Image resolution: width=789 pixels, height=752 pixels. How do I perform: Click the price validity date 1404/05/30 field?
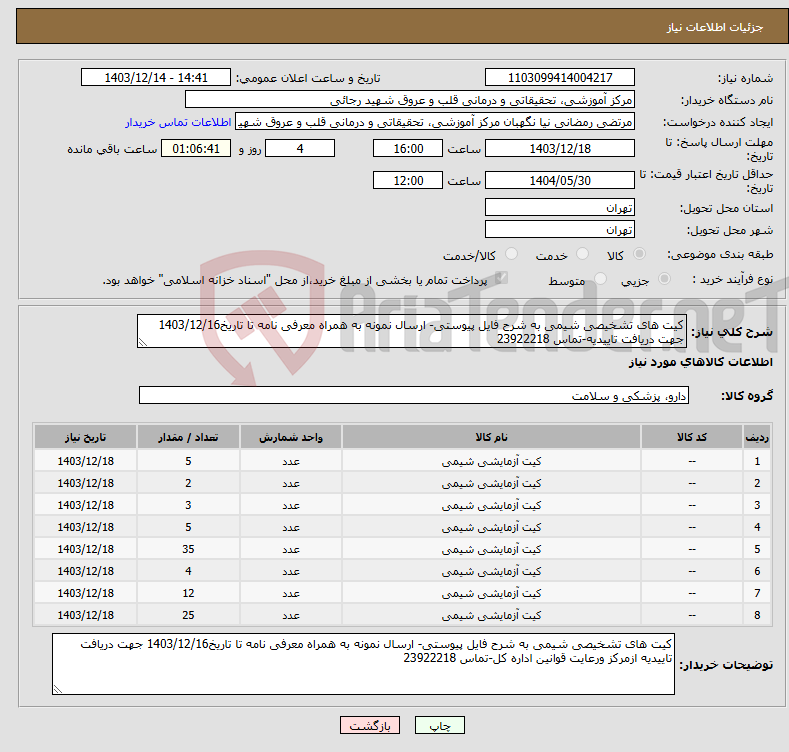tap(560, 180)
